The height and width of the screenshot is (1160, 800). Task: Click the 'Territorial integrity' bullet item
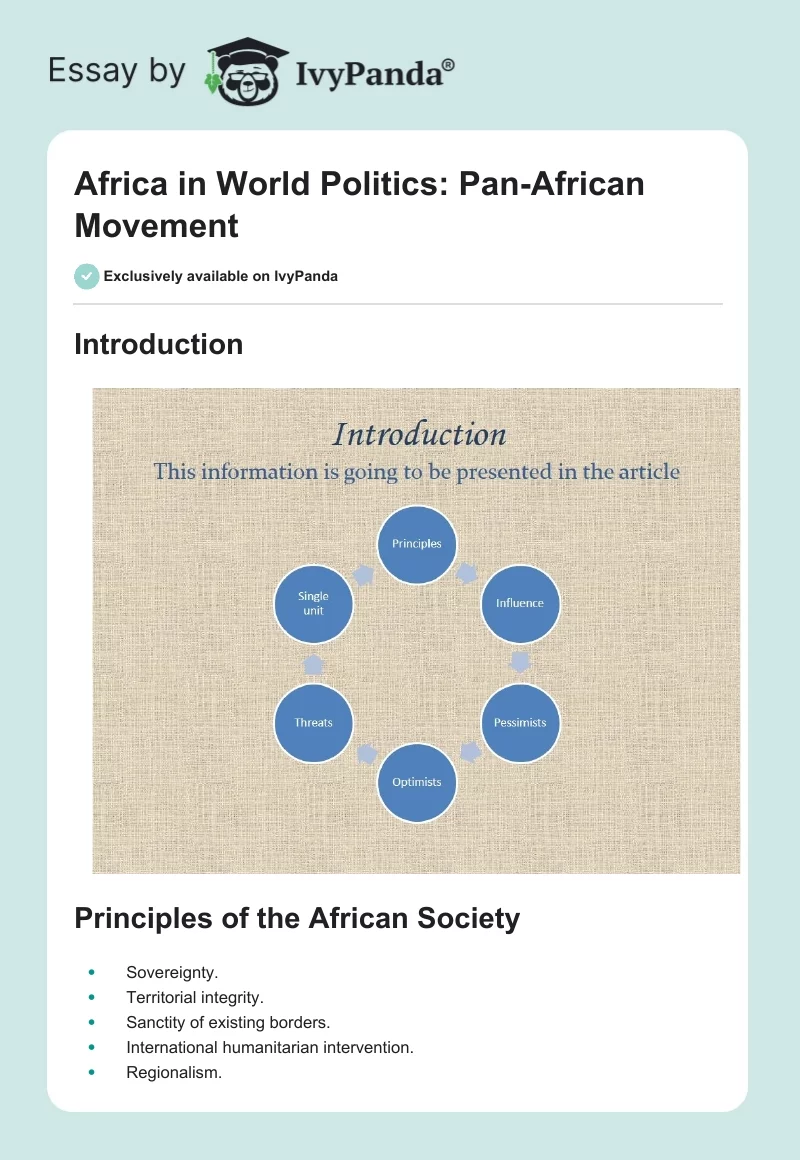[x=194, y=997]
